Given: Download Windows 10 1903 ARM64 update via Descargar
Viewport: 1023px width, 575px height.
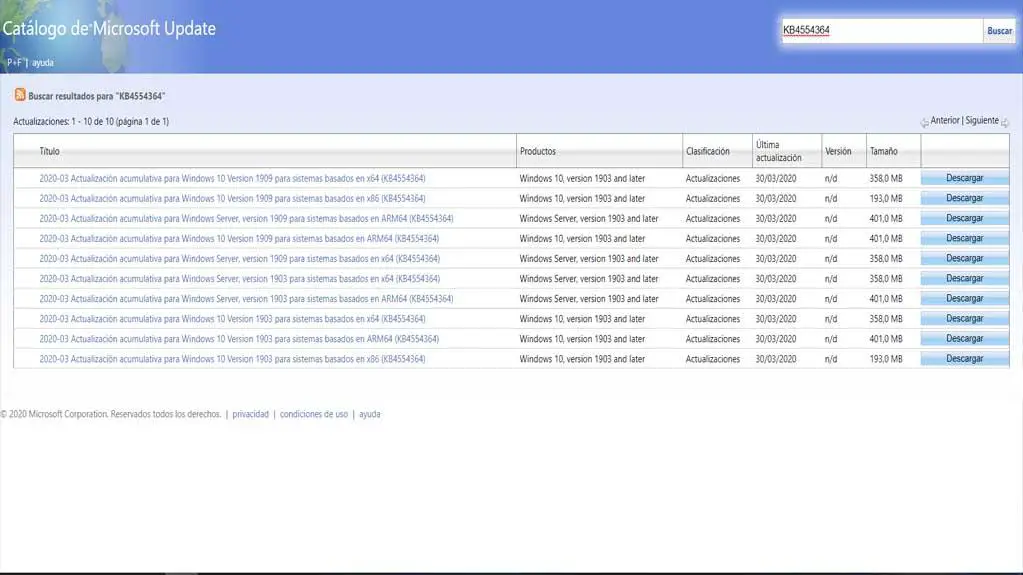Looking at the screenshot, I should click(x=964, y=339).
